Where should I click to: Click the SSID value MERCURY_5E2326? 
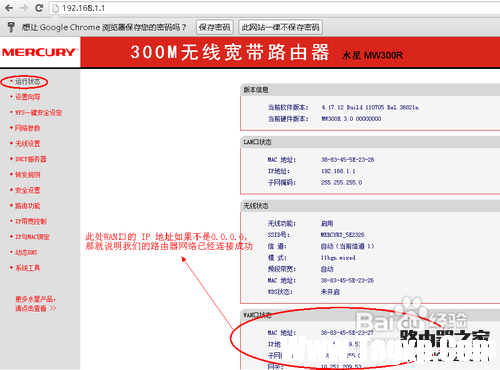pos(342,235)
